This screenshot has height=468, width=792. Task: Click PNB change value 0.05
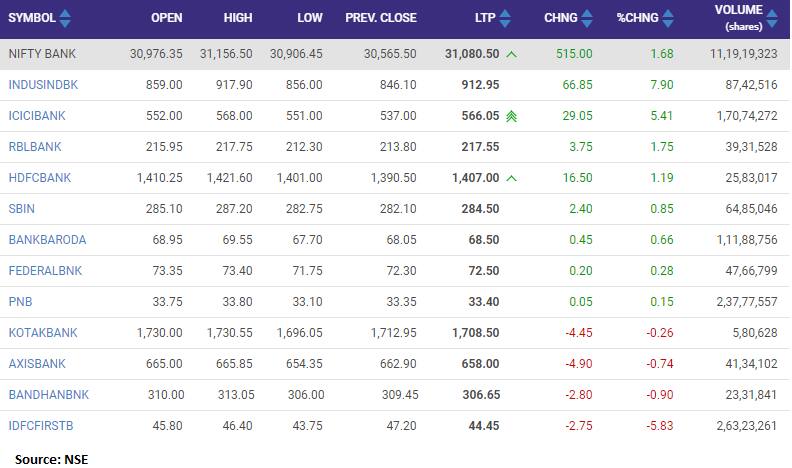pos(581,302)
